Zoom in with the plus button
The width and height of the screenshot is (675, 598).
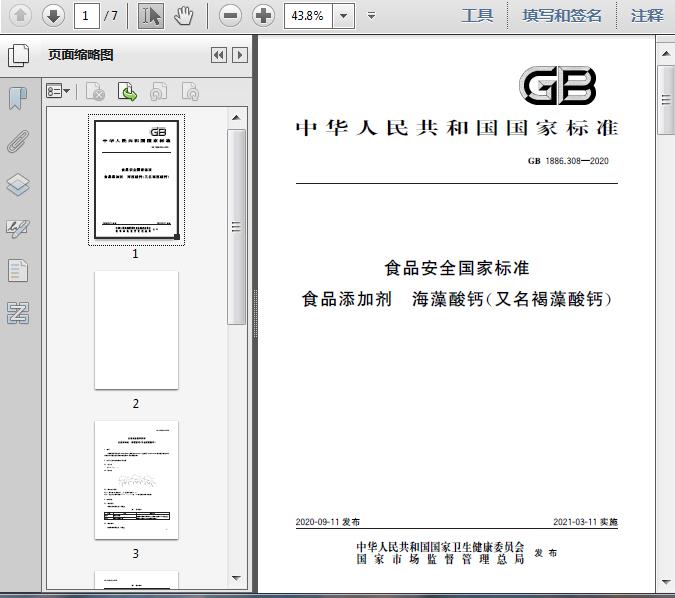click(x=263, y=16)
